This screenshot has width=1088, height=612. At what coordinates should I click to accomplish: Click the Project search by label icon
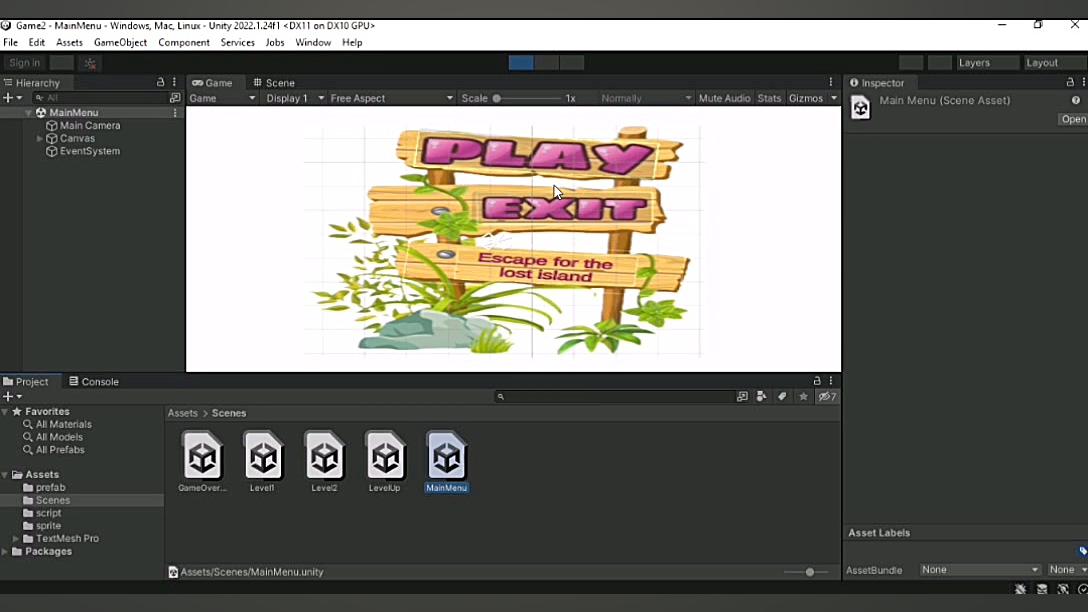coord(782,396)
